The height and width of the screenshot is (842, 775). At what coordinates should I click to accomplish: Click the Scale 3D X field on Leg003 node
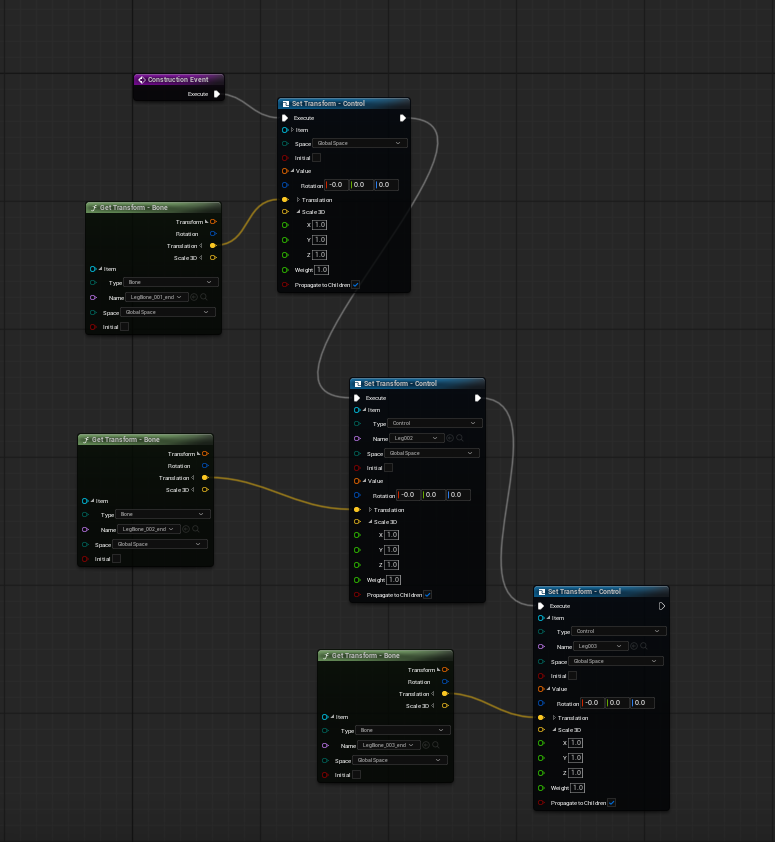575,743
